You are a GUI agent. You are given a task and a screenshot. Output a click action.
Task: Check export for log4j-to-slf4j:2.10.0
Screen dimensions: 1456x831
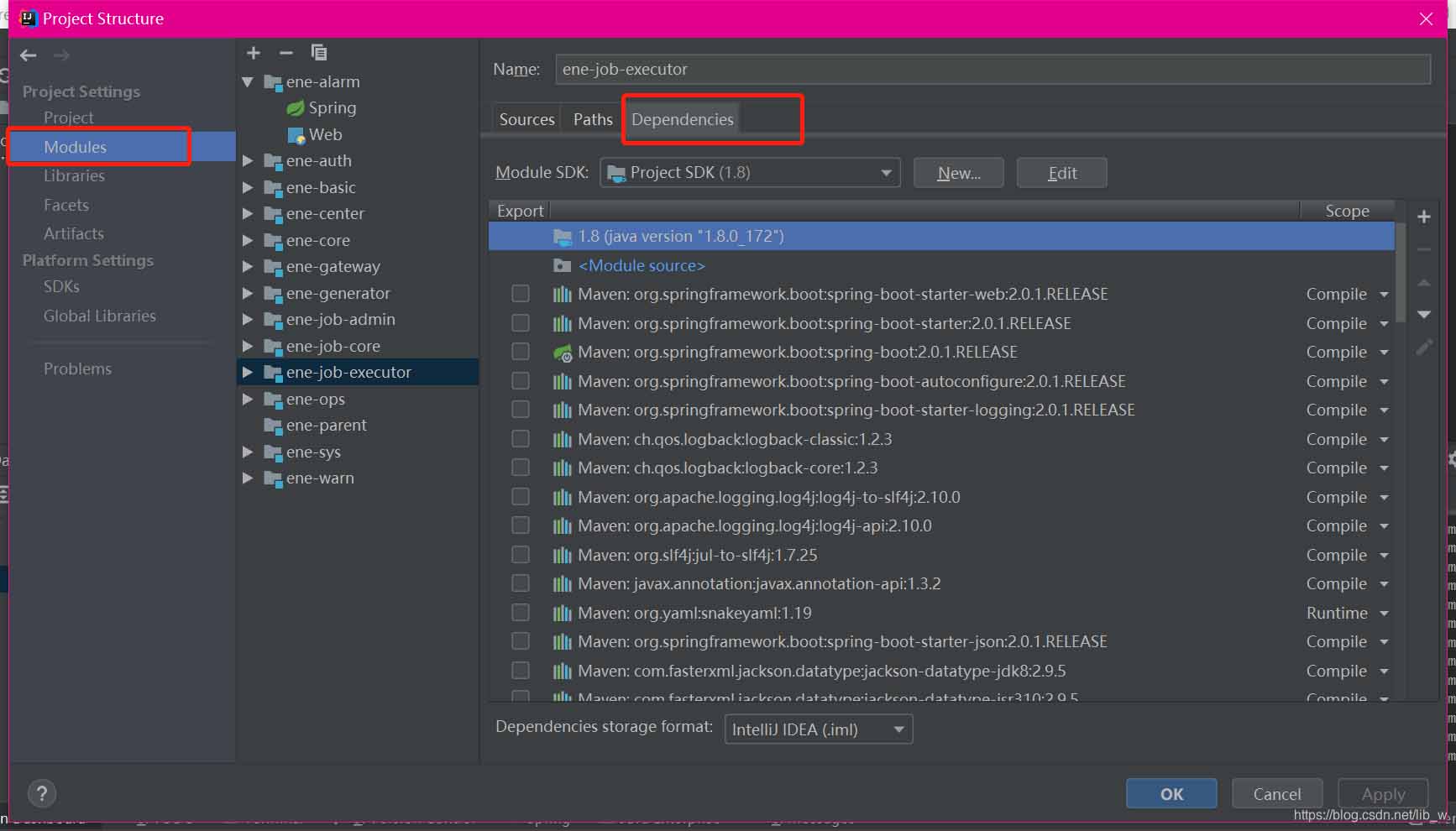pos(521,497)
